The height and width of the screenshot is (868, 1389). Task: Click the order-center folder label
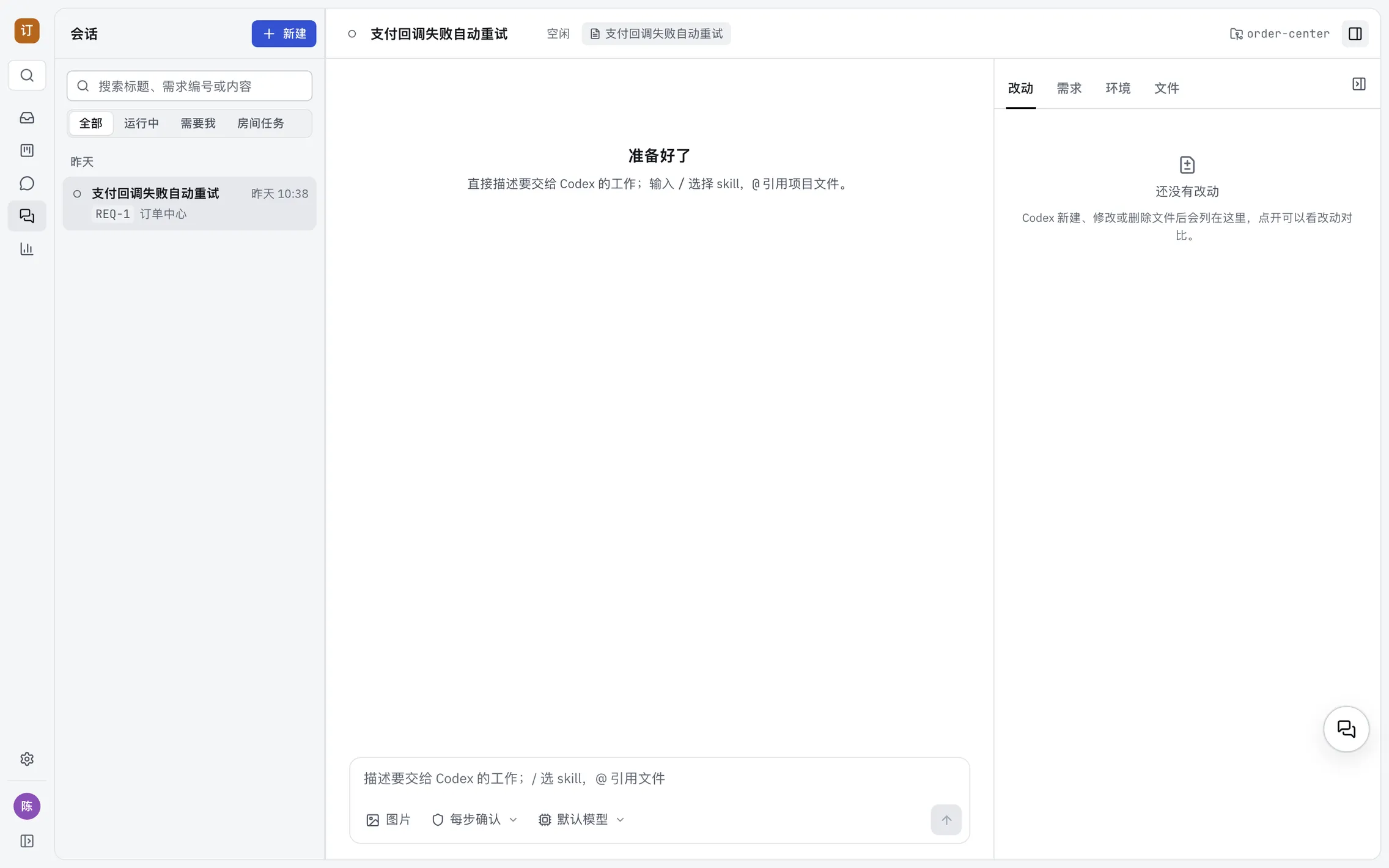tap(1280, 34)
